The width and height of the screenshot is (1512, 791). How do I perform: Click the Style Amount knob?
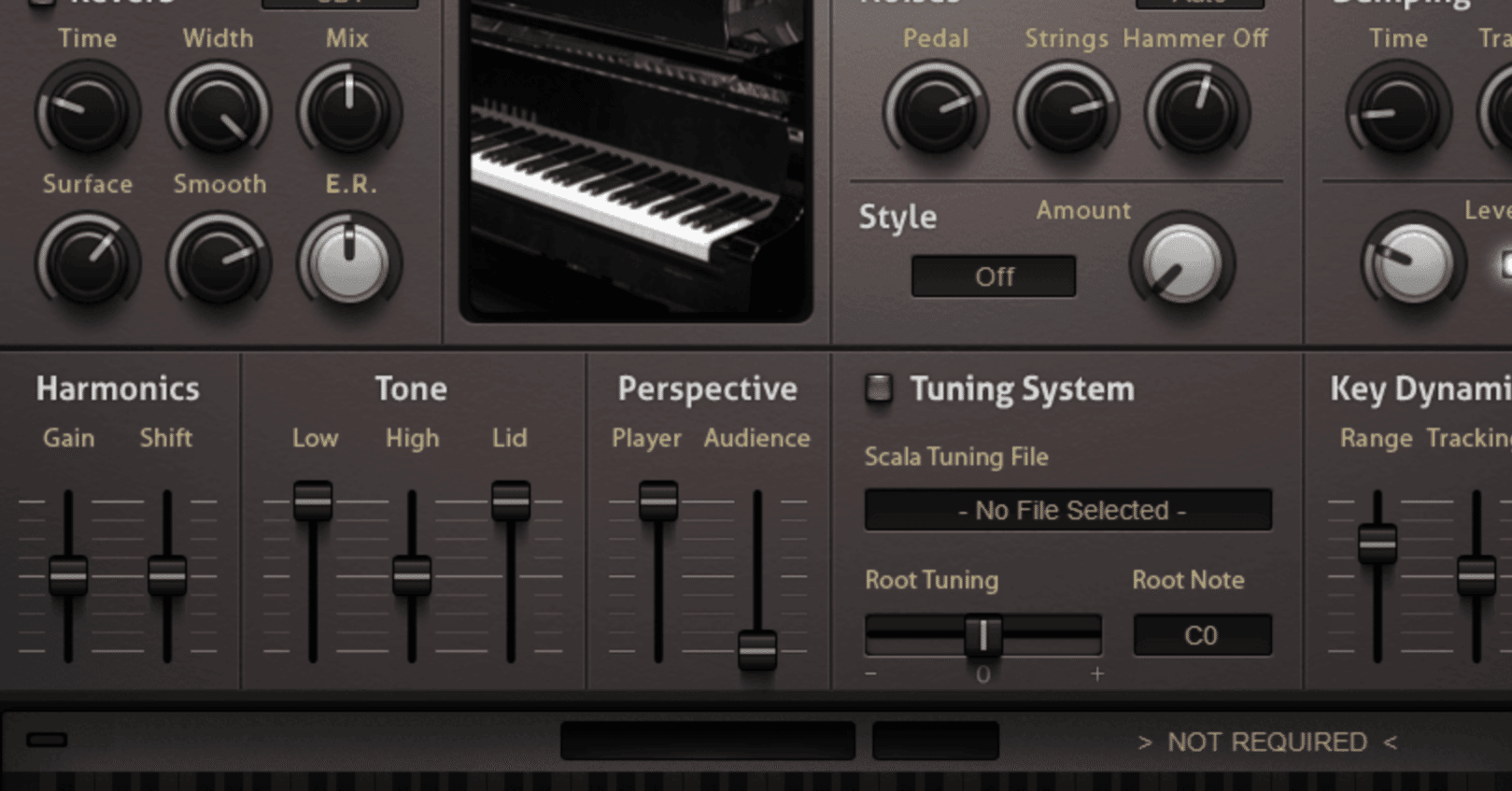click(x=1181, y=262)
